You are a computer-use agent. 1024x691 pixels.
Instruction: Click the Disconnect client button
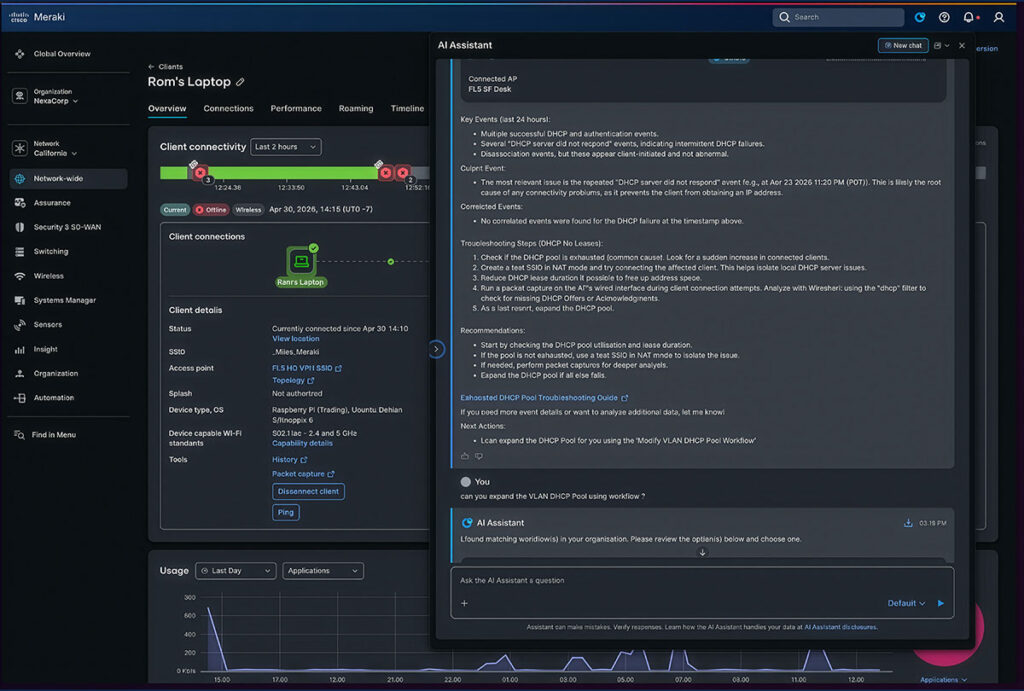click(308, 492)
